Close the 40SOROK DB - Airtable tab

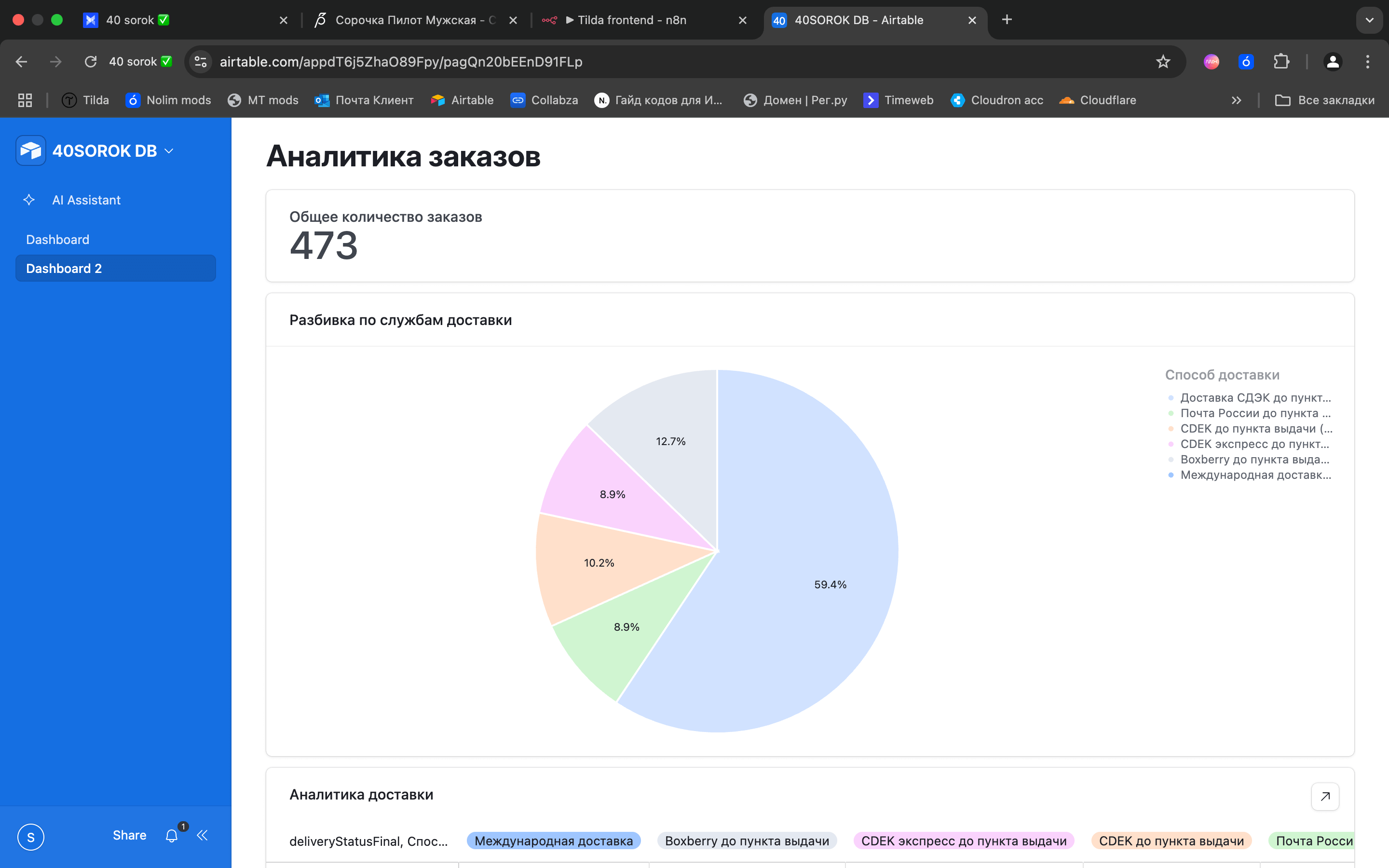(972, 20)
